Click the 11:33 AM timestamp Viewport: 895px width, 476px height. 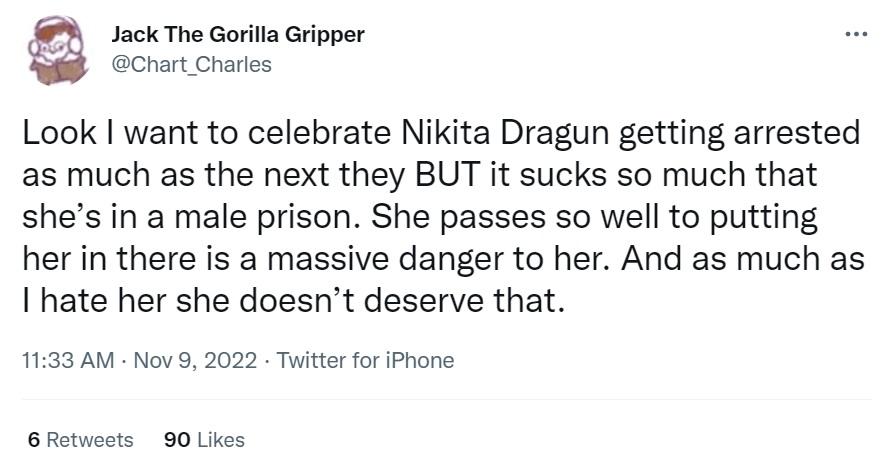pos(67,360)
